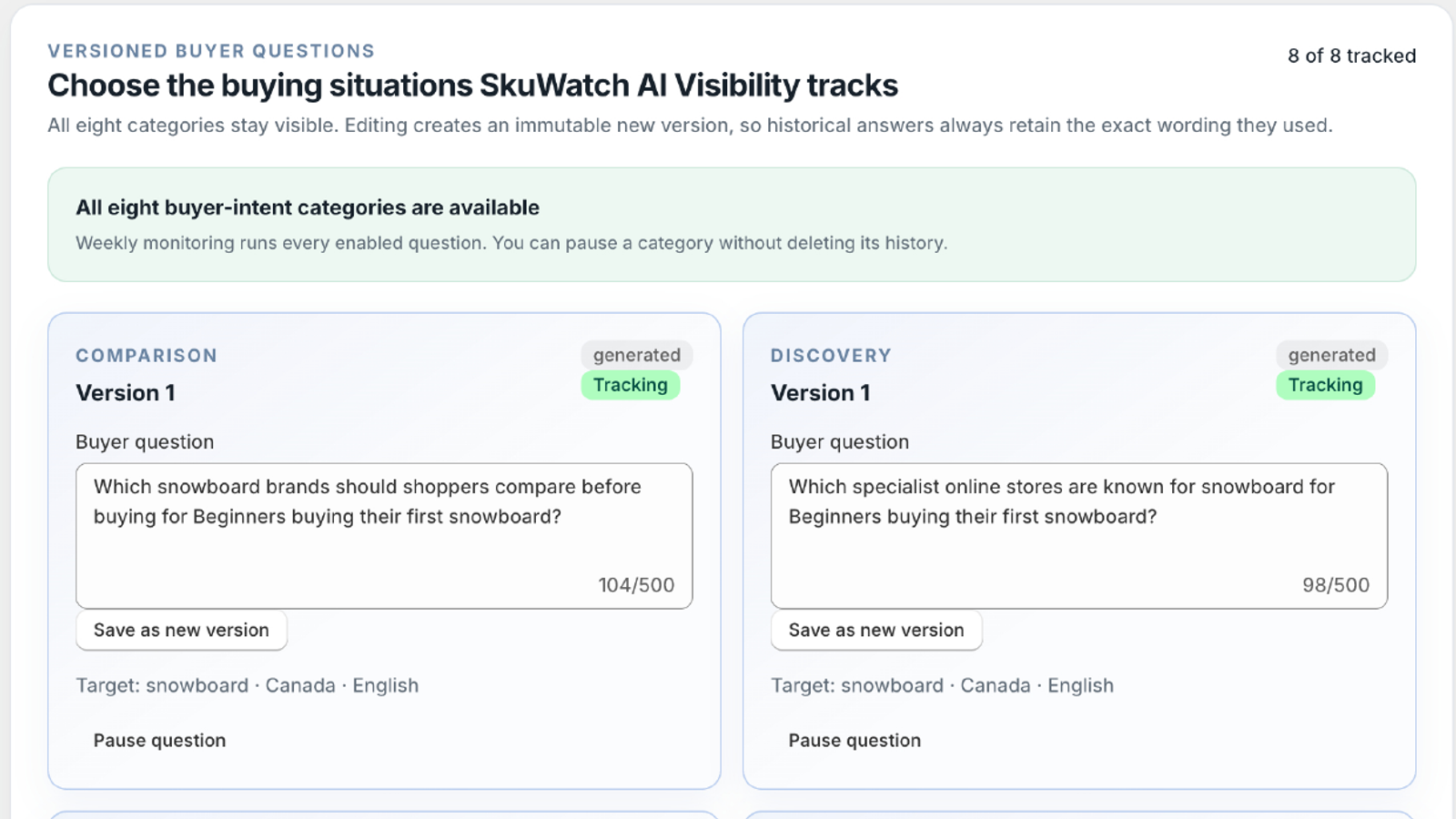Save the Discovery question as new version
1456x819 pixels.
click(876, 631)
